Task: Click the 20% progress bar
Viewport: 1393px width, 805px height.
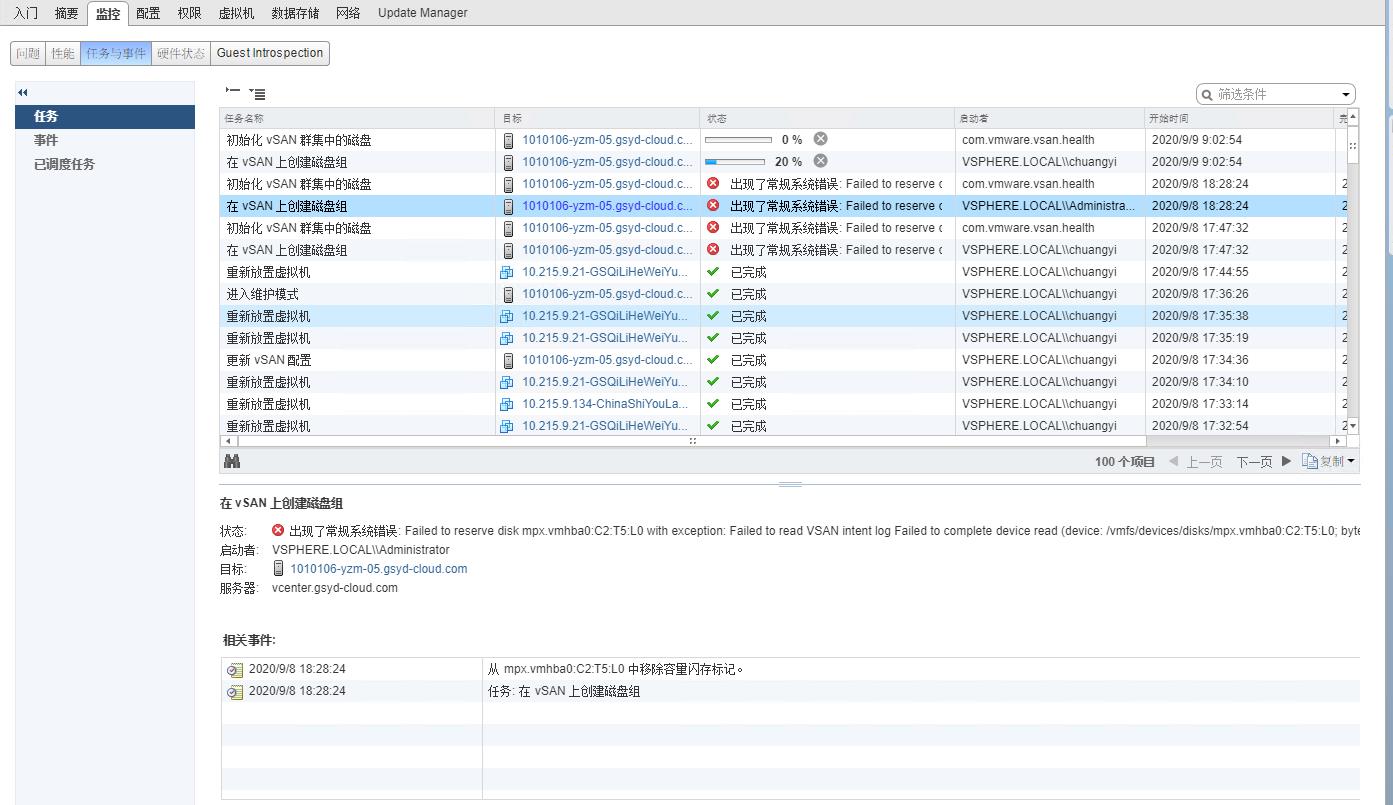Action: tap(738, 161)
